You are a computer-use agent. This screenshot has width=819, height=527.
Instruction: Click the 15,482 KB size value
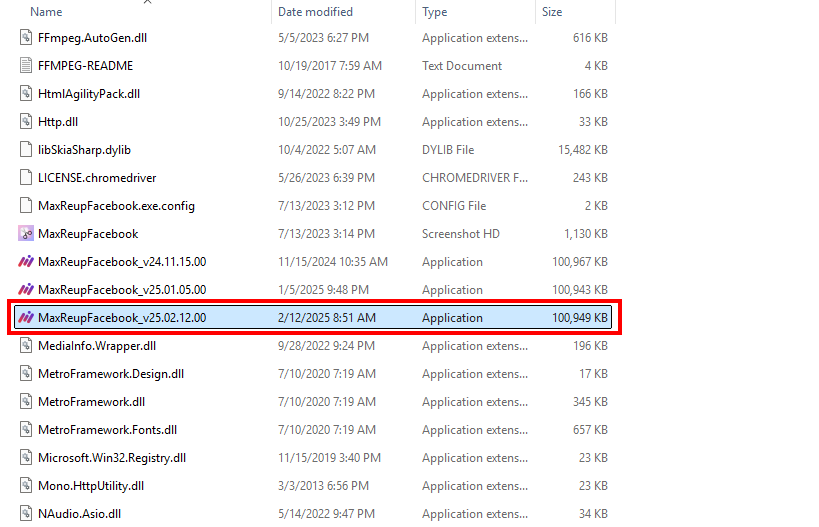pos(582,150)
